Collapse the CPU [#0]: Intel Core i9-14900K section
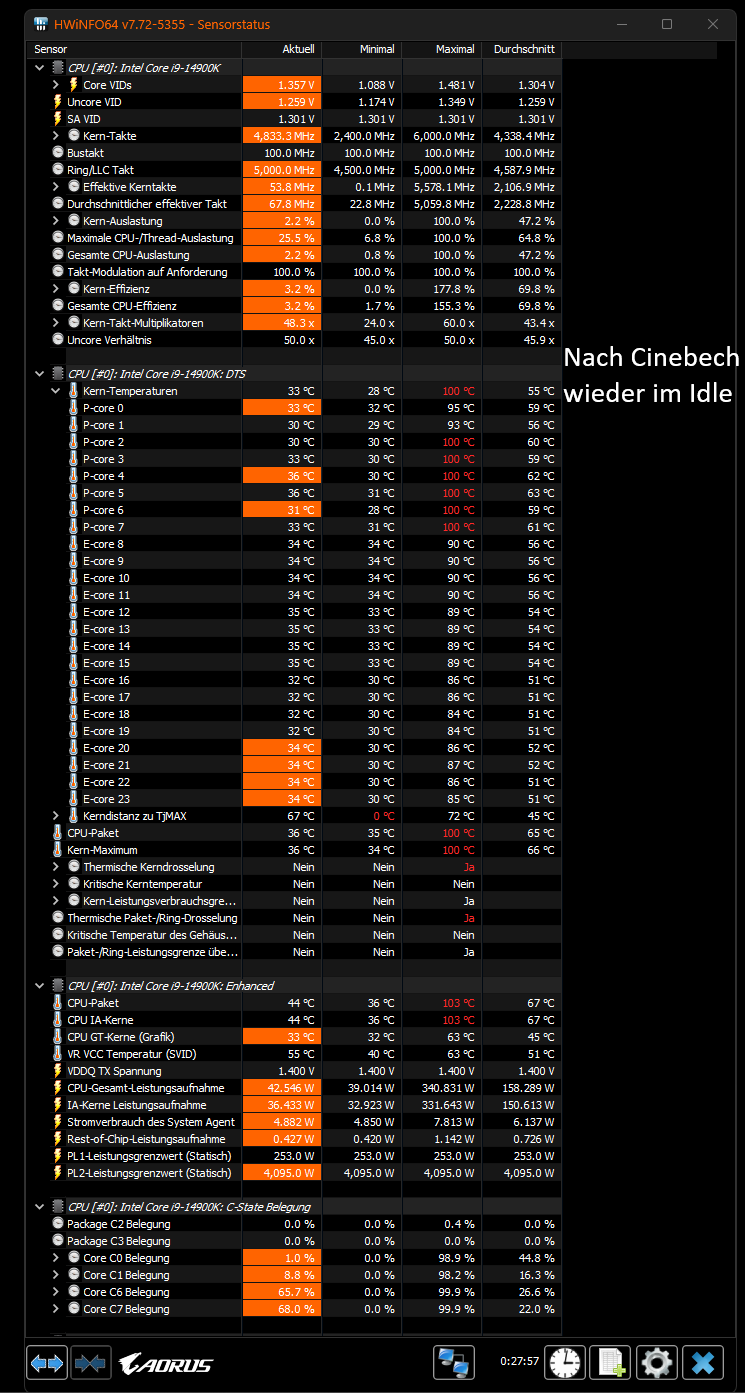This screenshot has height=1393, width=745. 40,68
